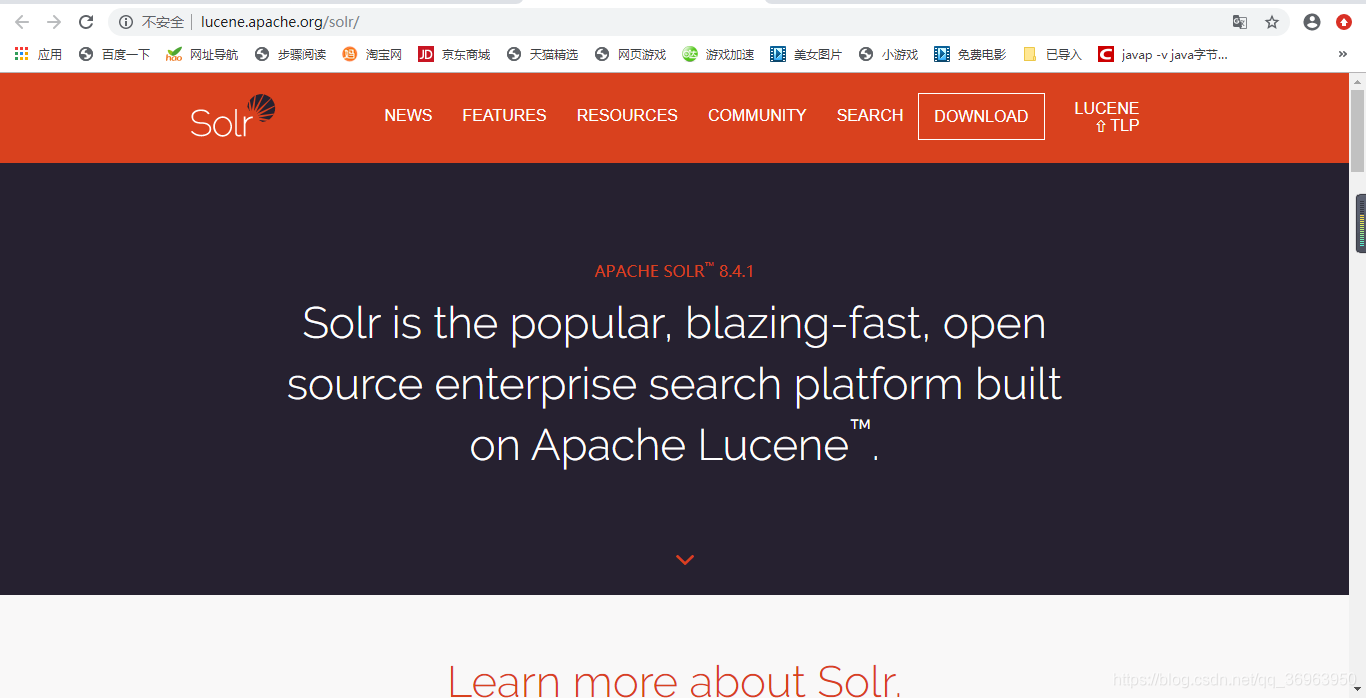
Task: Select the FEATURES menu item
Action: pos(504,115)
